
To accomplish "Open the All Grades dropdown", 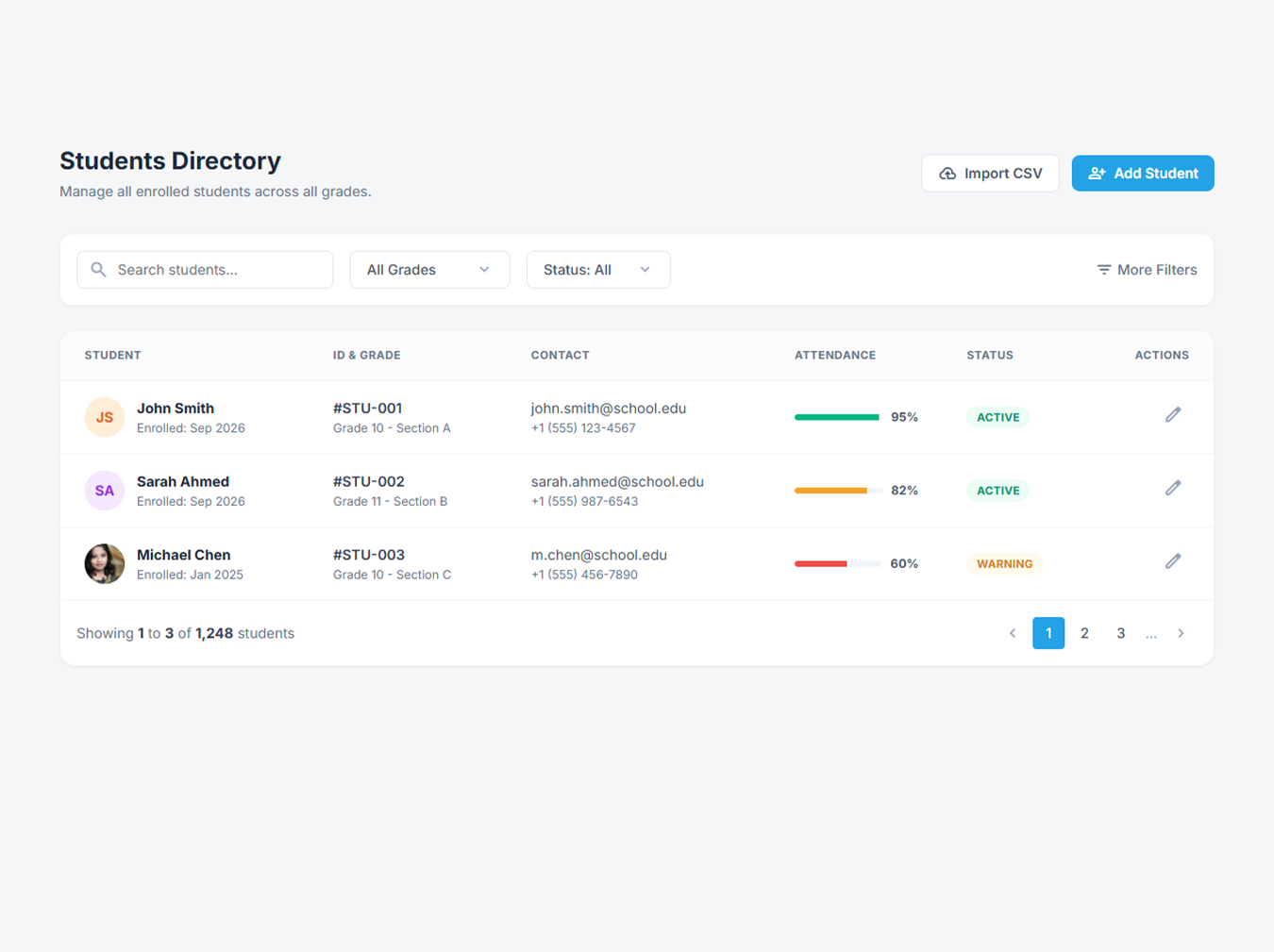I will coord(429,270).
